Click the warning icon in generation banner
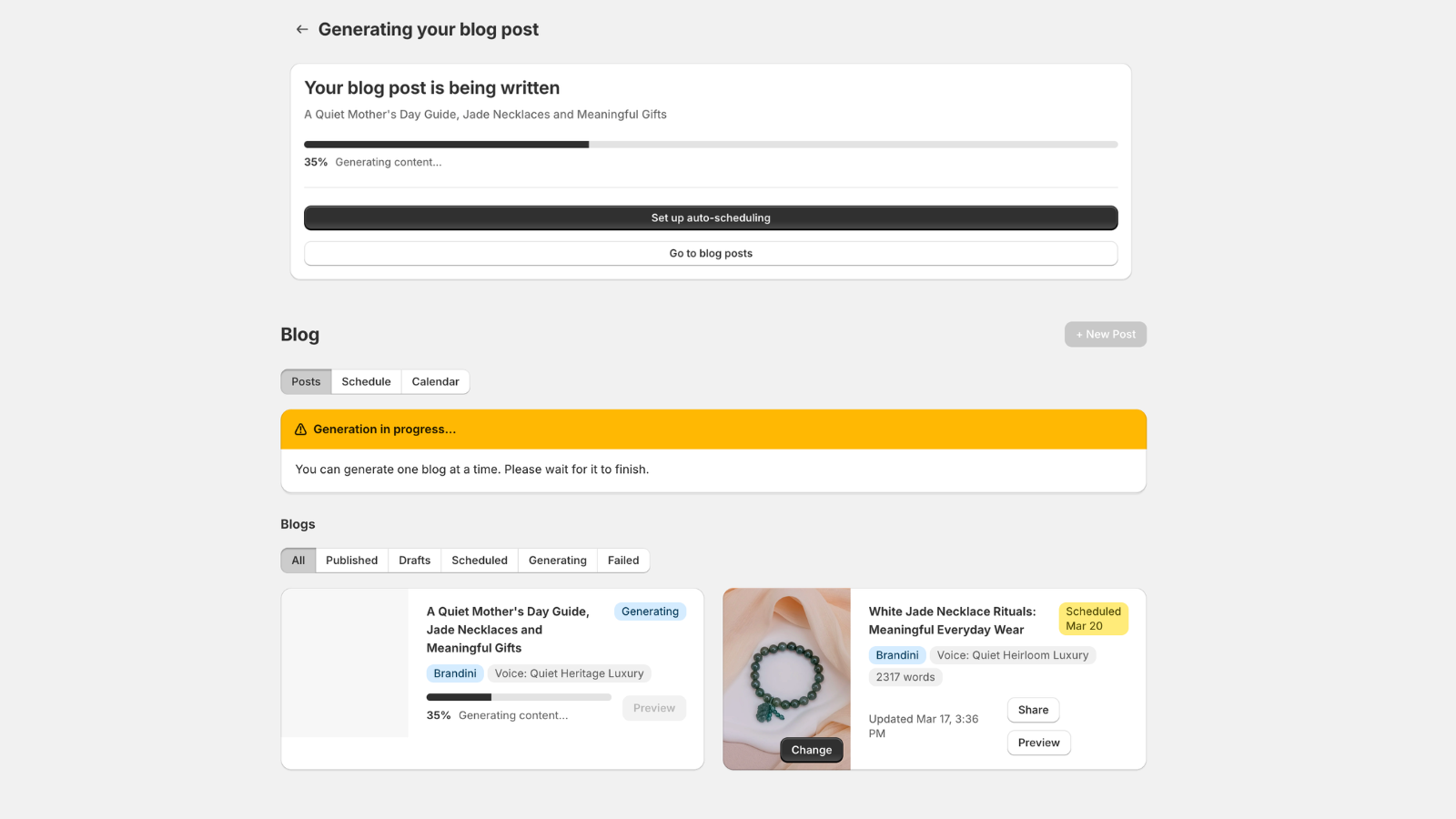Screen dimensions: 1456x819 [x=300, y=430]
